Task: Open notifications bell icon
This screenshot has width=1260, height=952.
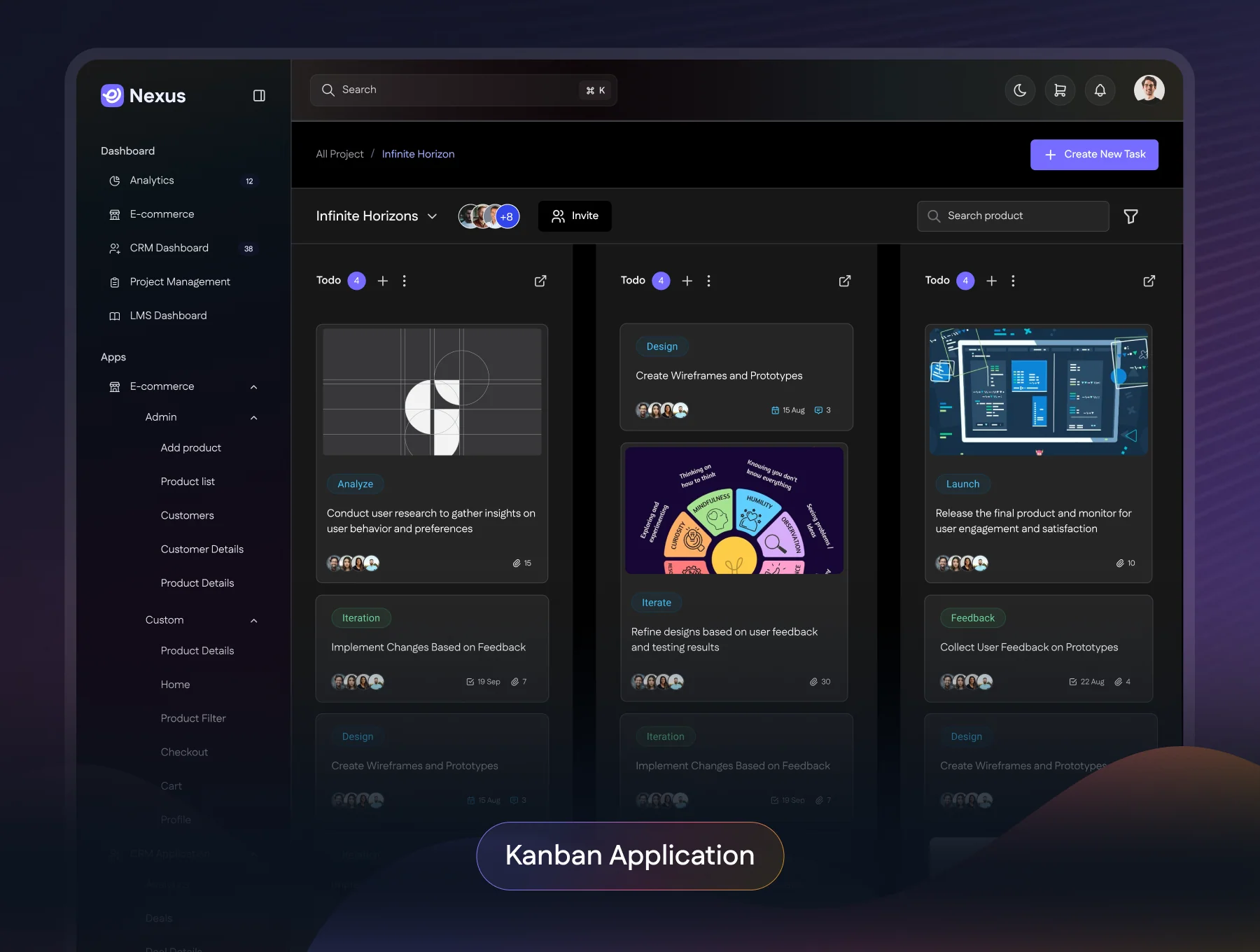Action: point(1100,90)
